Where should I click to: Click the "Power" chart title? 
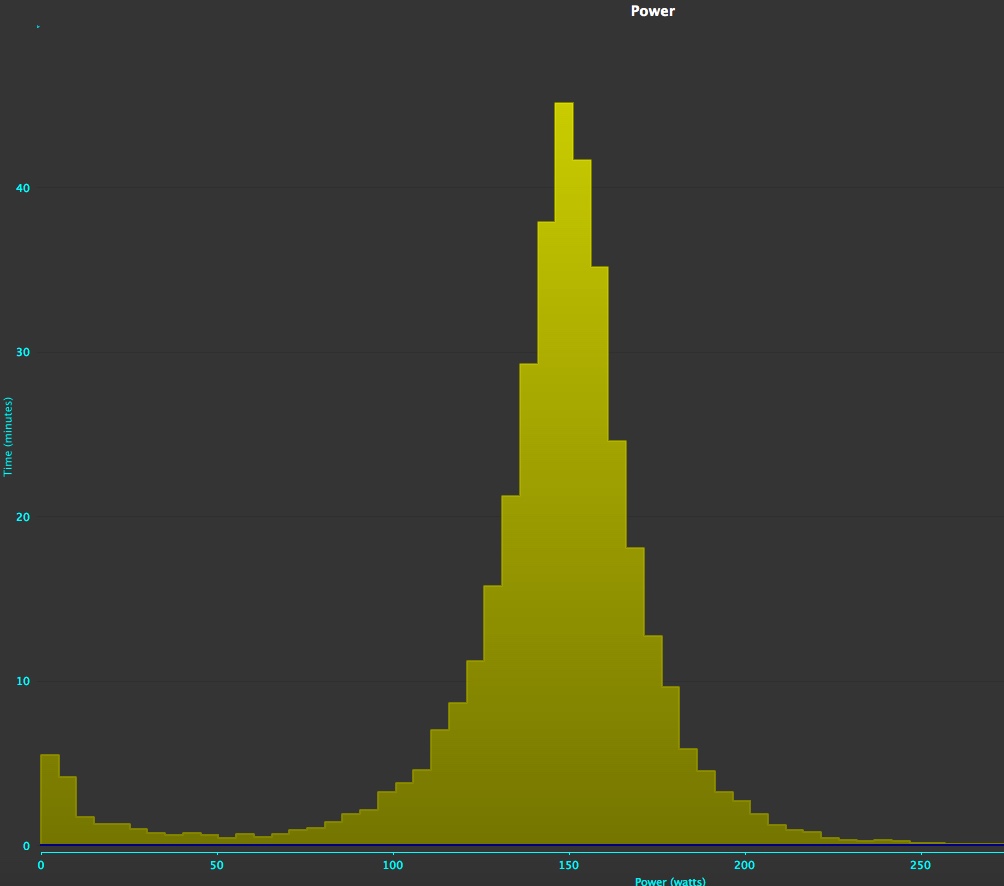coord(652,11)
